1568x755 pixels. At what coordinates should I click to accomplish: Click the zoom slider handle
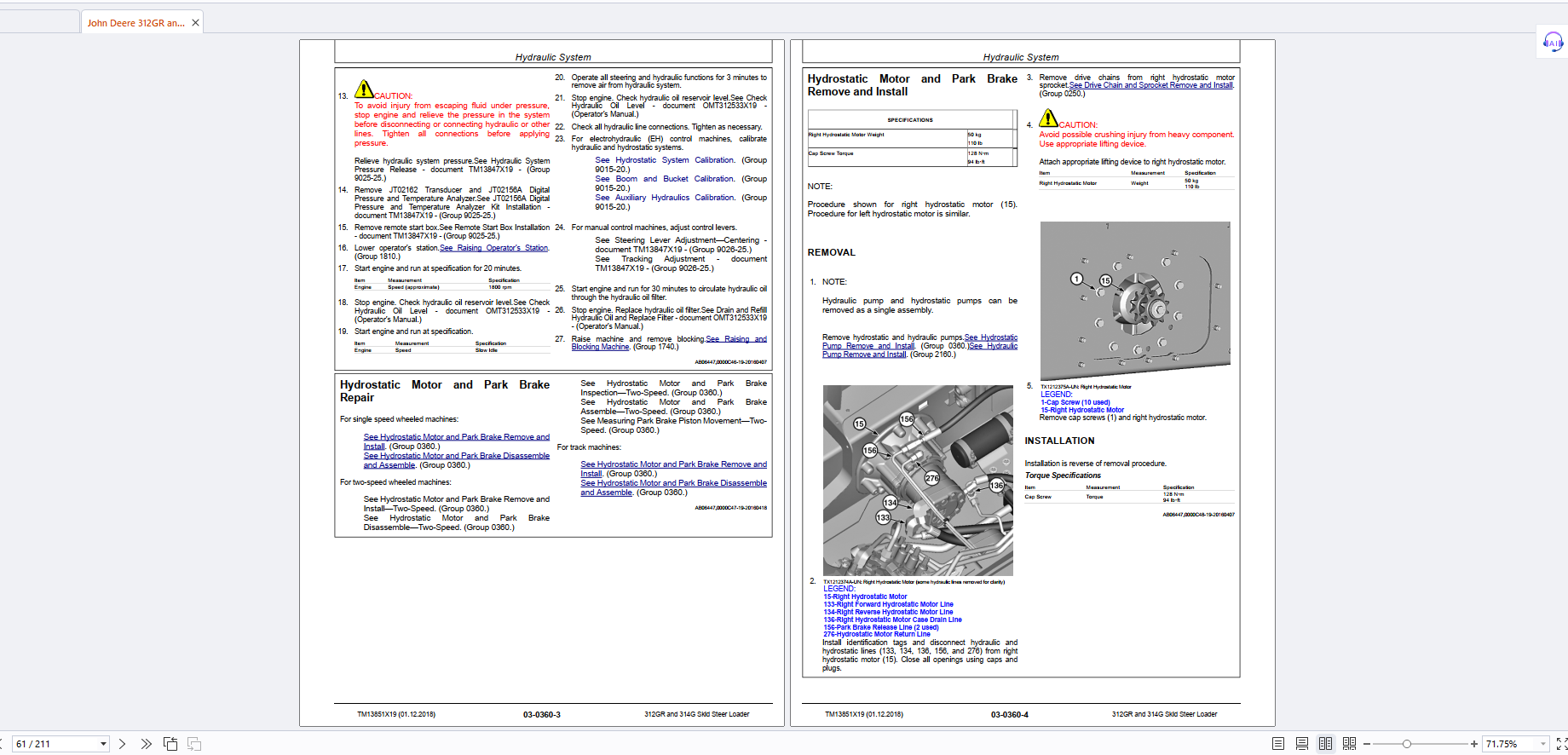[1407, 744]
